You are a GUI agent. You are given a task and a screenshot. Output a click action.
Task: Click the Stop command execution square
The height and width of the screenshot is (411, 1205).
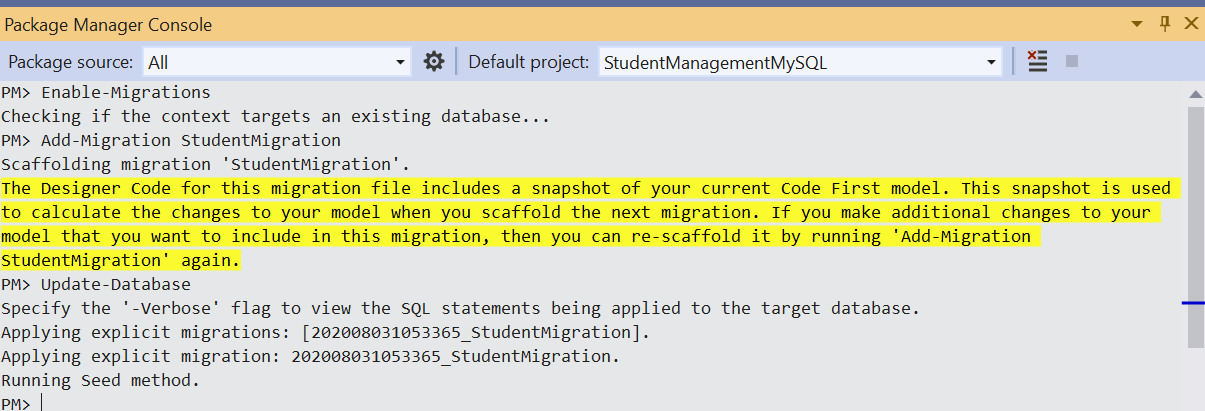(1072, 62)
